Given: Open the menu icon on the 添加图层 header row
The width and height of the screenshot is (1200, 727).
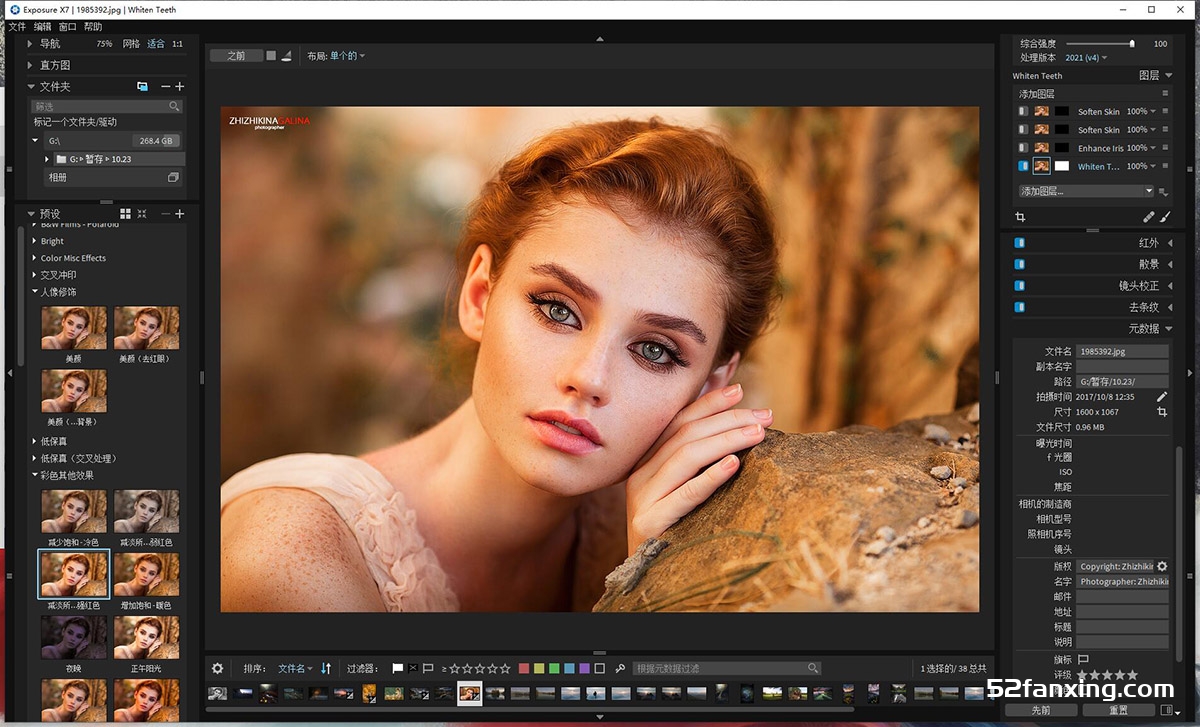Looking at the screenshot, I should pos(1164,94).
